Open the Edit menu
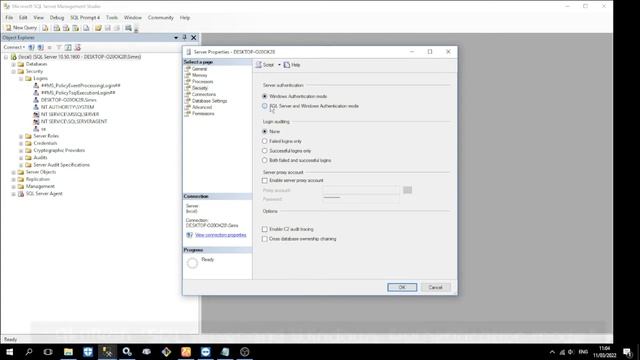This screenshot has width=640, height=360. point(23,18)
